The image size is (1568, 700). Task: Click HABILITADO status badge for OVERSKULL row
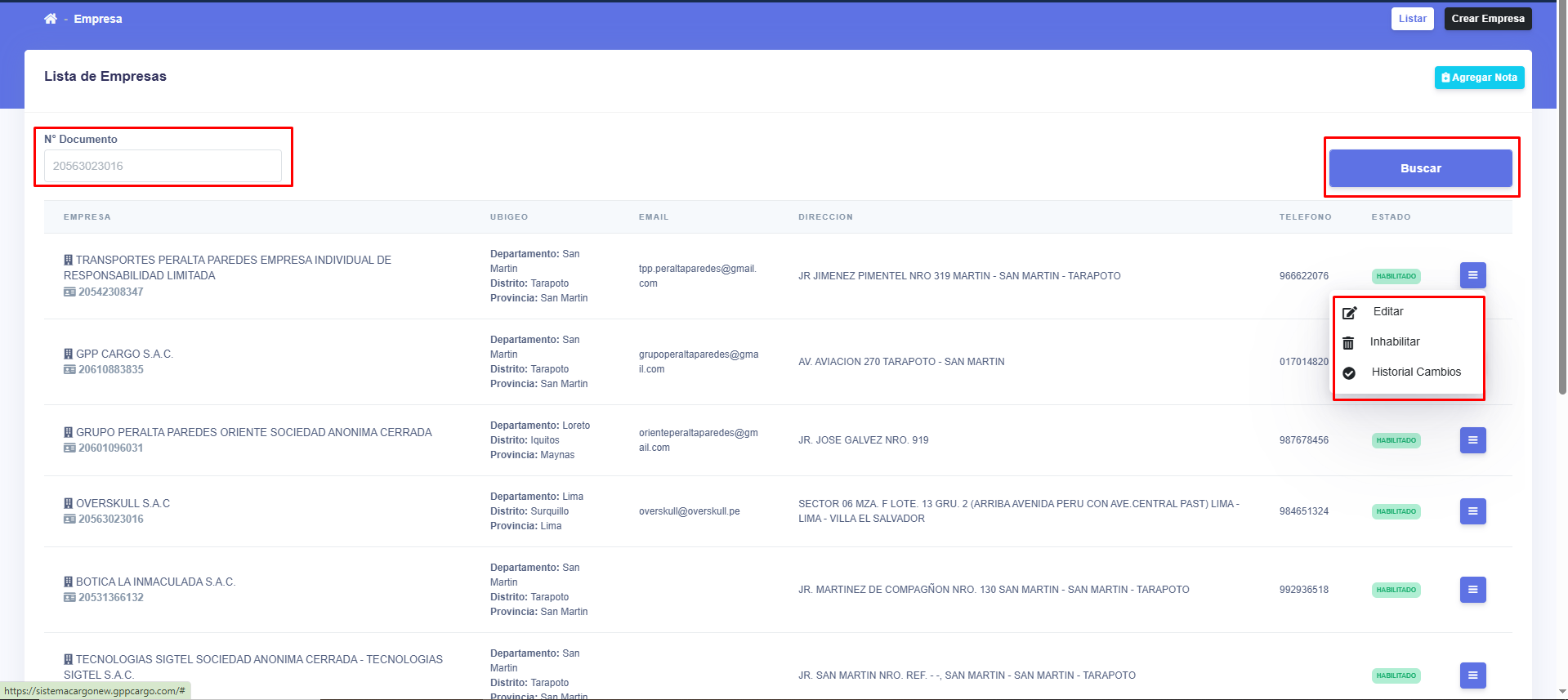tap(1396, 511)
